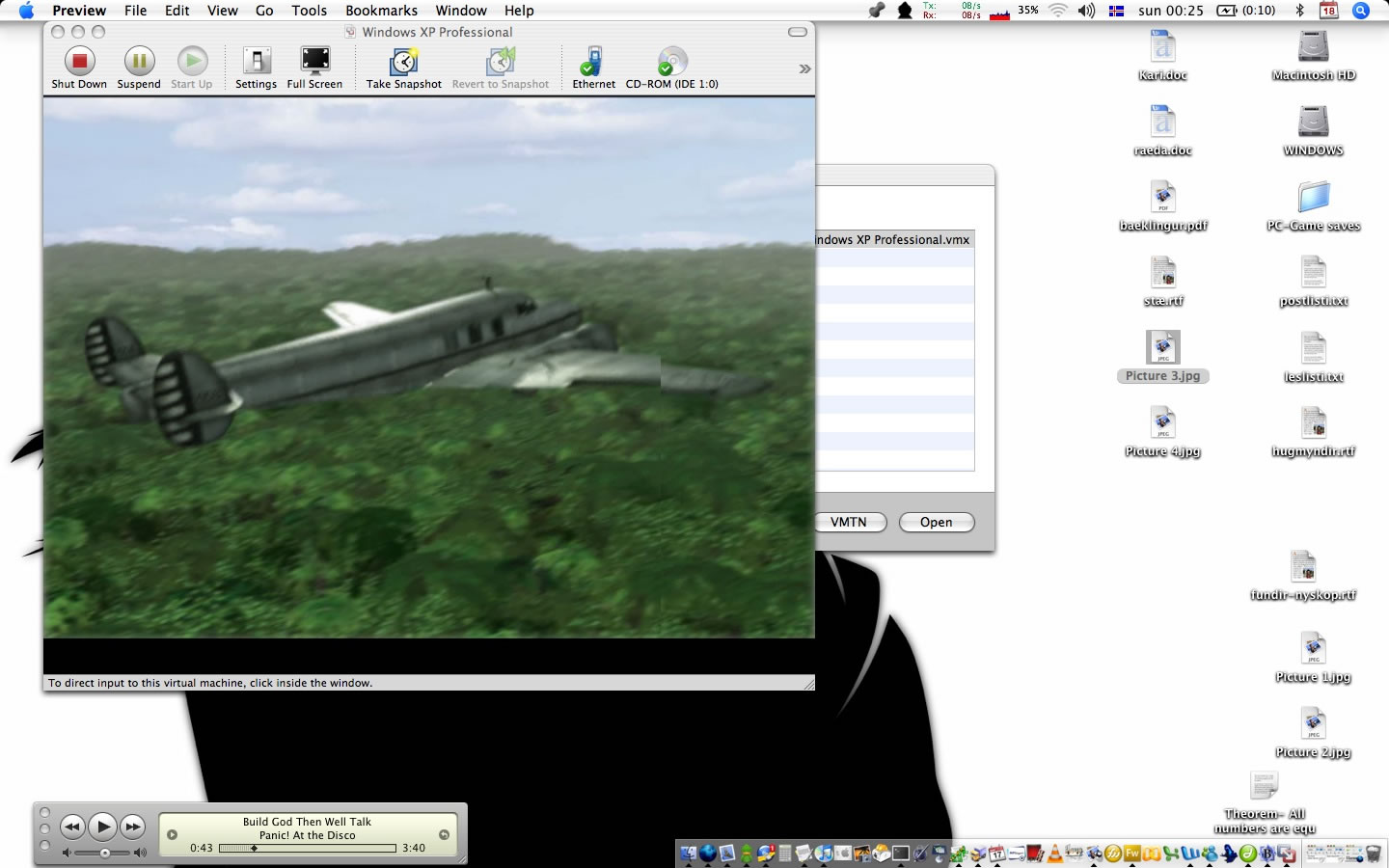Select the Theorem- All numbers file

[1265, 802]
